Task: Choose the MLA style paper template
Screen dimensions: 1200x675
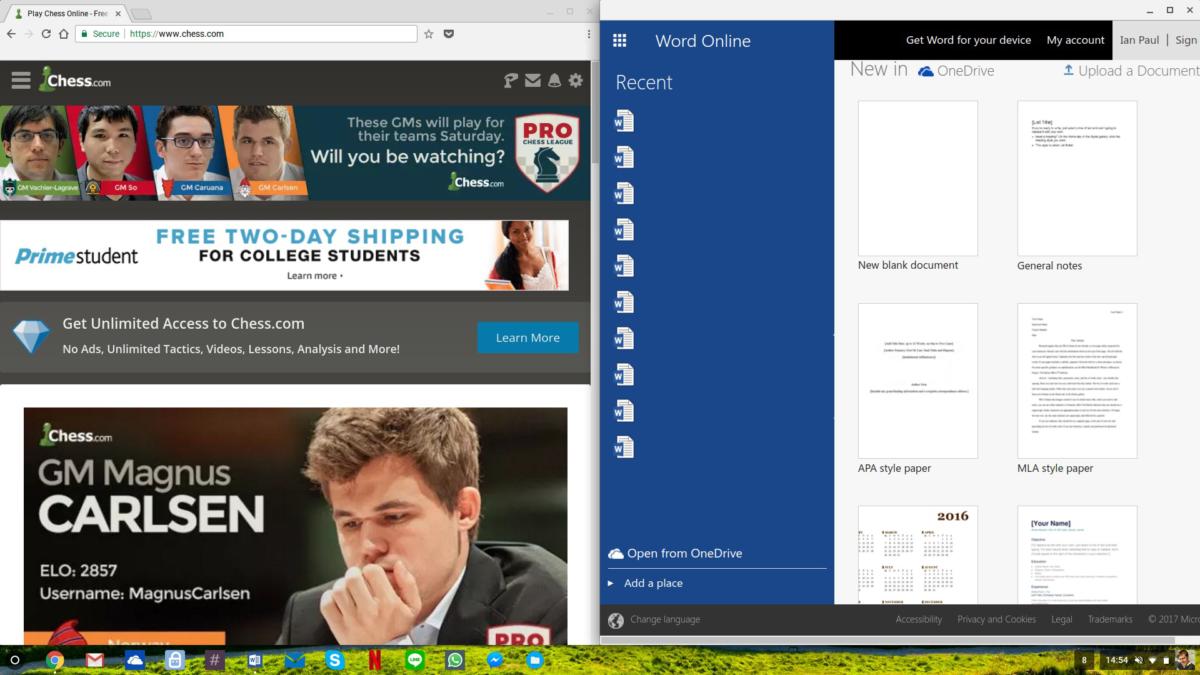Action: (1077, 381)
